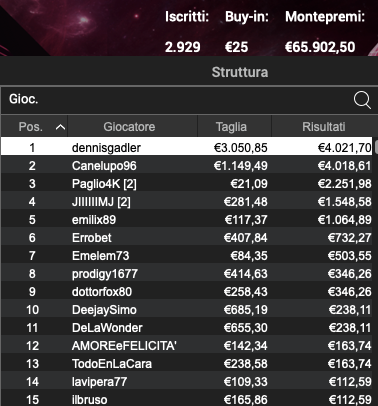Select player emilix89

click(187, 220)
